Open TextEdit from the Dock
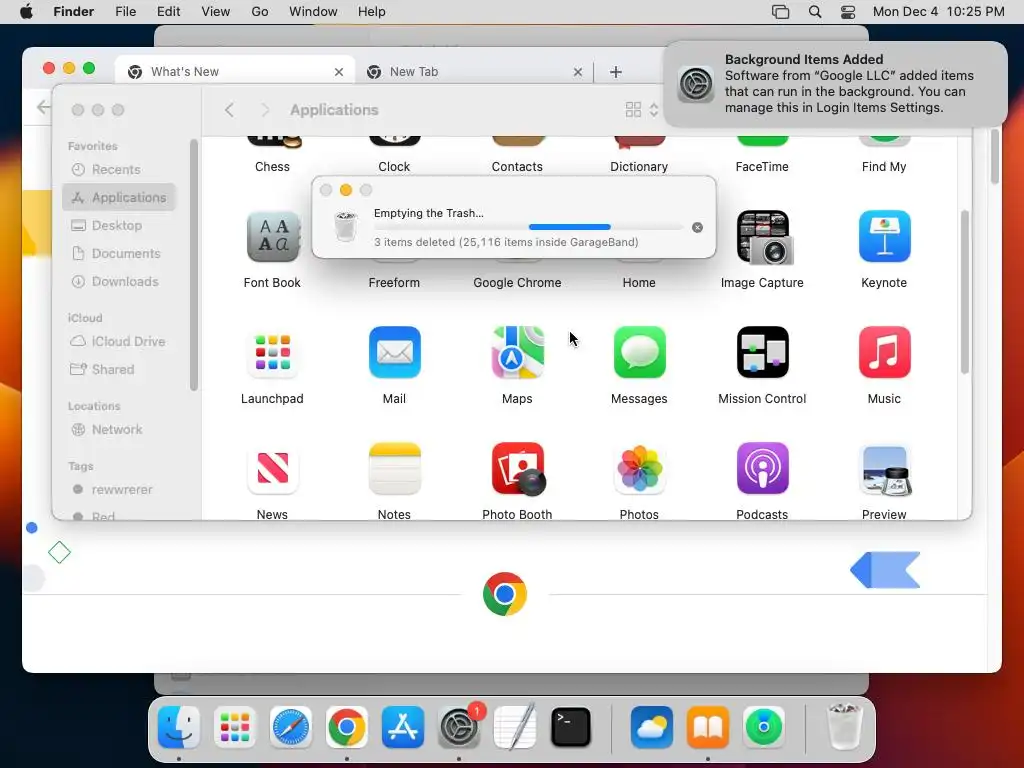Viewport: 1024px width, 768px height. coord(515,727)
